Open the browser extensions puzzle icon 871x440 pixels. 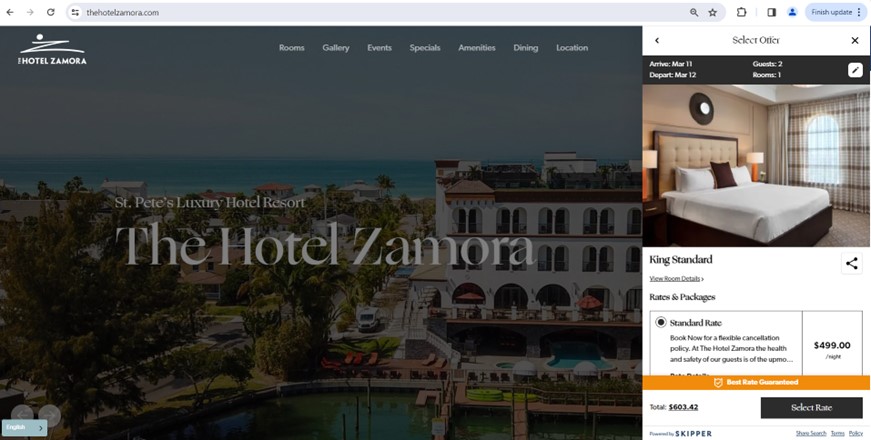[x=742, y=12]
